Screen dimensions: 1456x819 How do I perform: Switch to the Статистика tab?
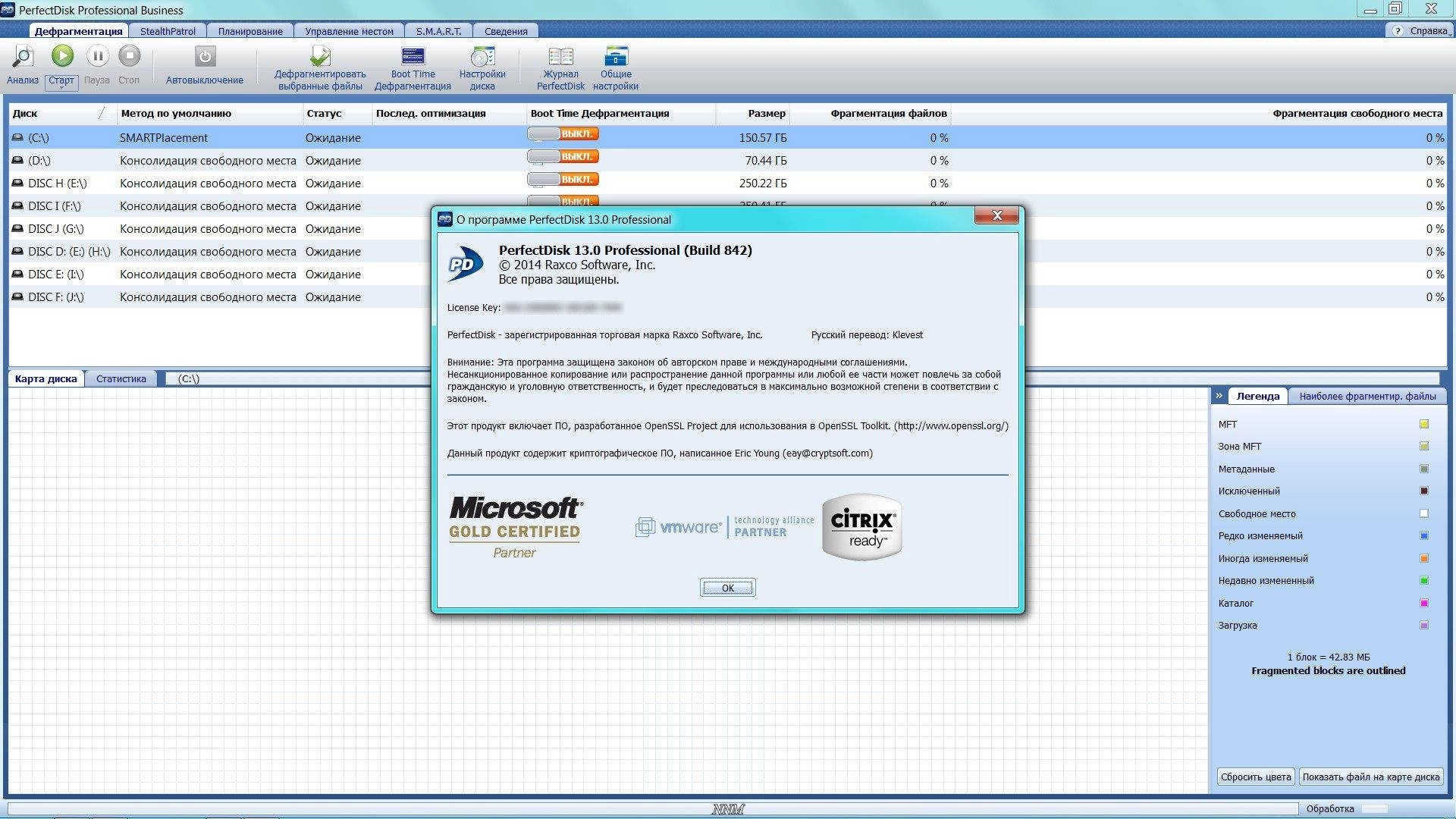pos(121,378)
